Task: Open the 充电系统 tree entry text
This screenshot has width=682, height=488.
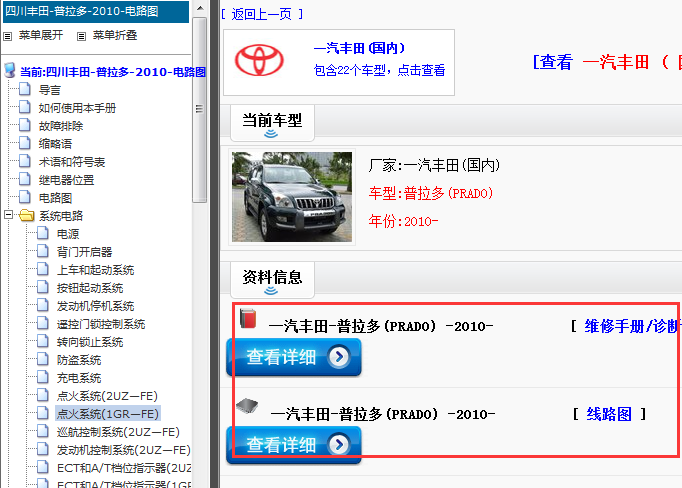Action: point(79,378)
